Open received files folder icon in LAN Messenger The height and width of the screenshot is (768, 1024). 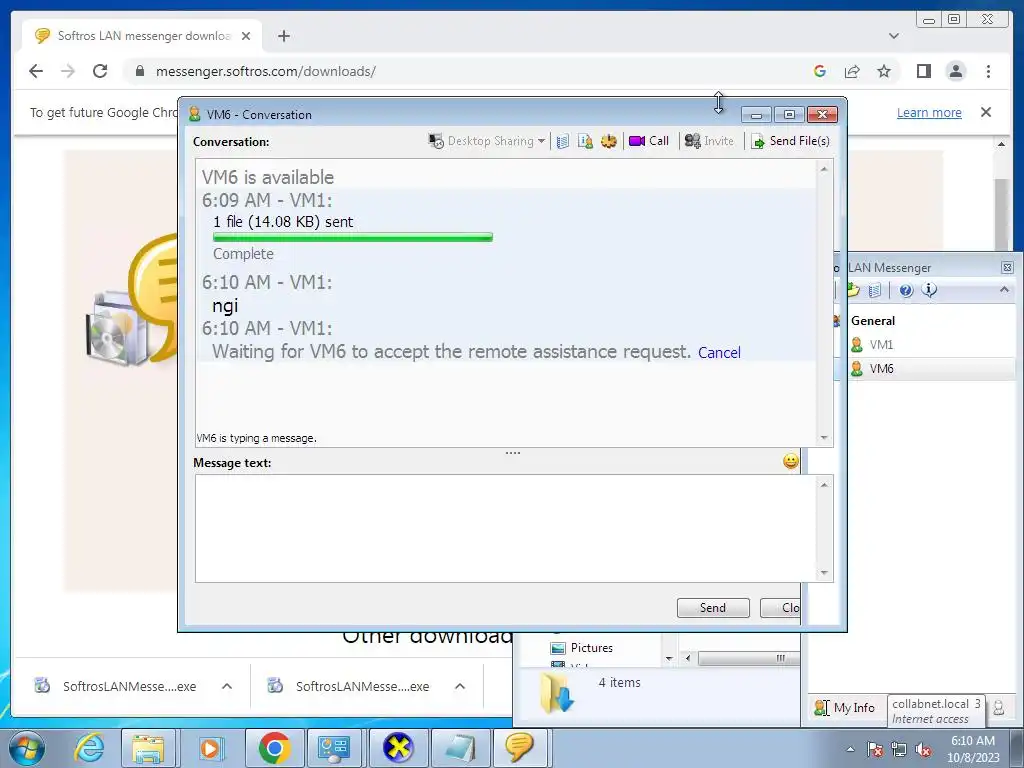tap(852, 291)
